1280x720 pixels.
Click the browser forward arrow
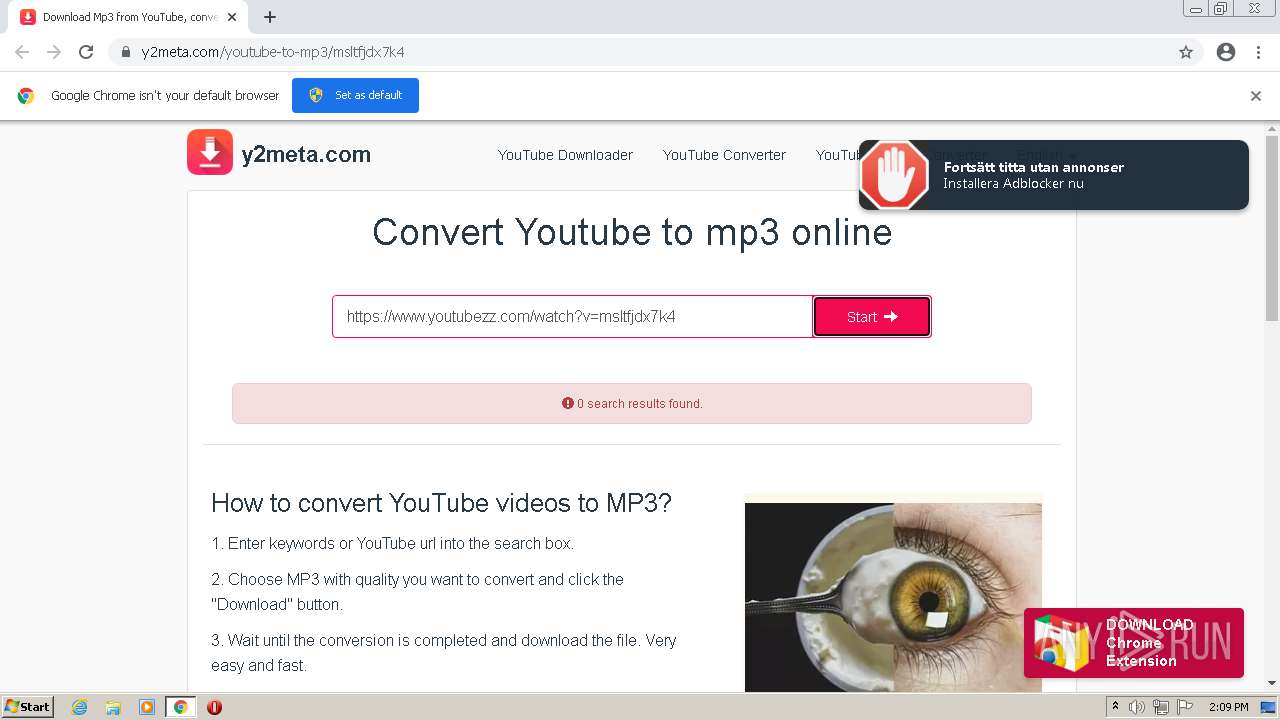click(x=54, y=52)
